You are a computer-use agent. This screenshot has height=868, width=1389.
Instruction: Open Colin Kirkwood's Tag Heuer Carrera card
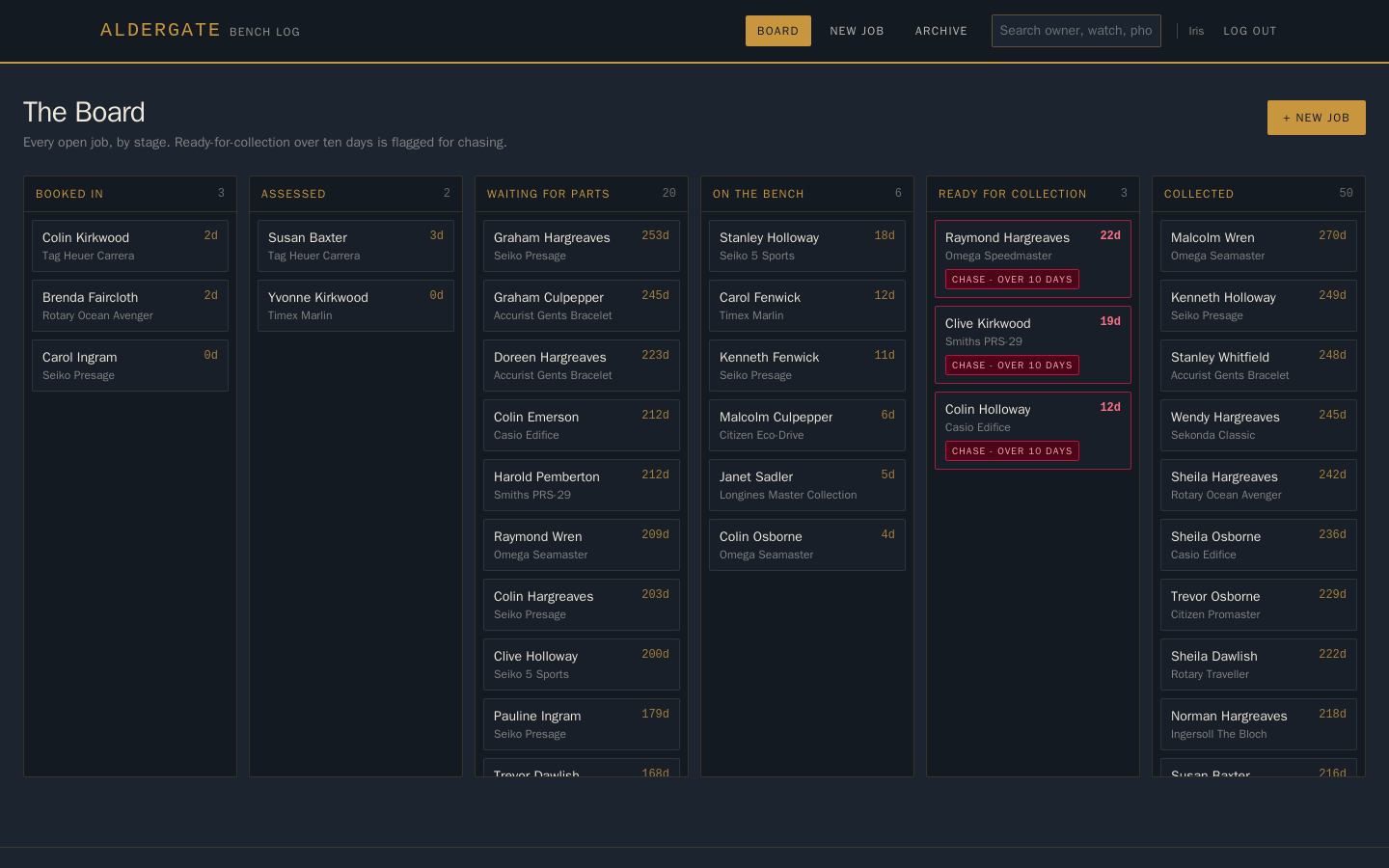[x=130, y=246]
